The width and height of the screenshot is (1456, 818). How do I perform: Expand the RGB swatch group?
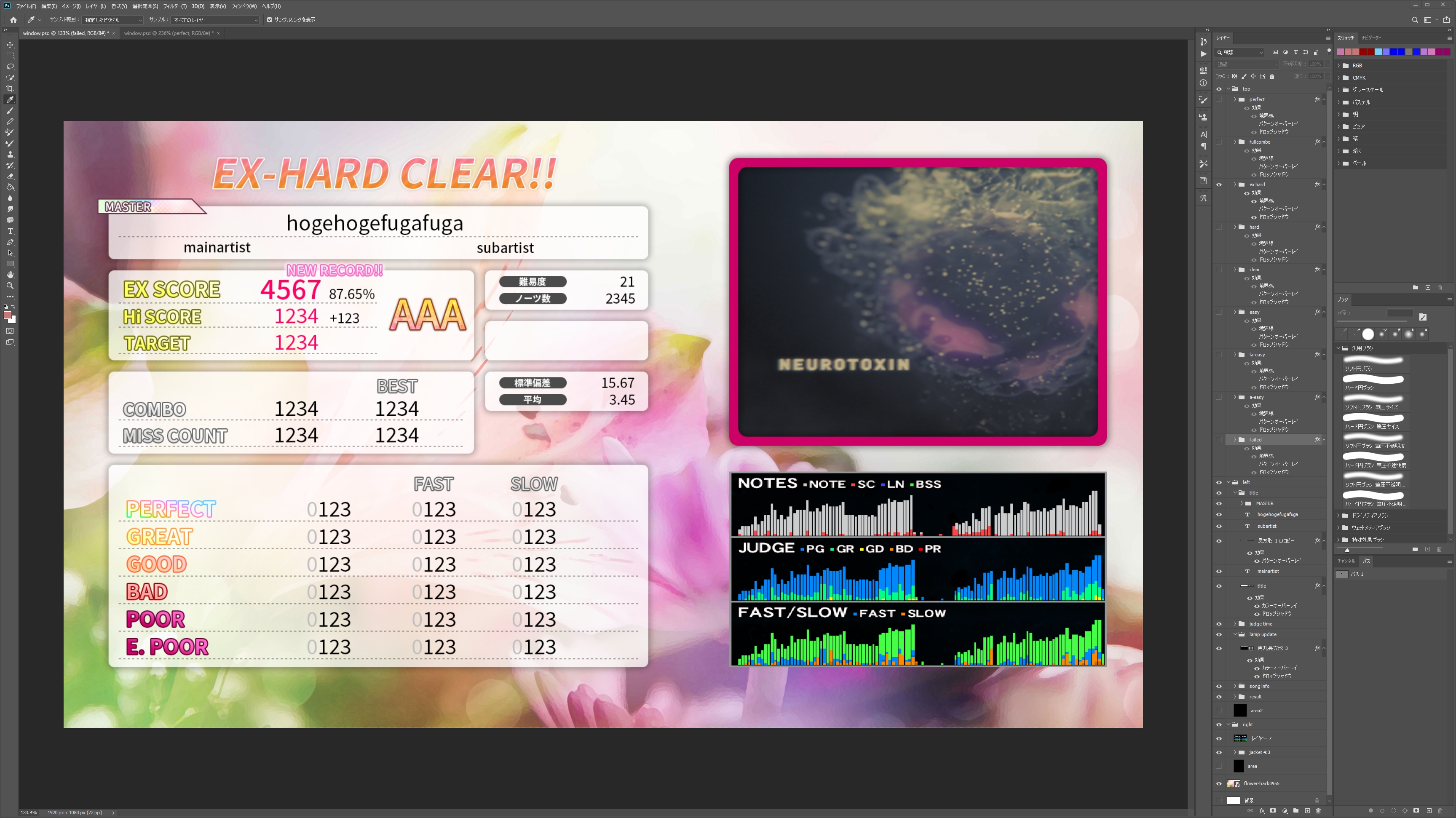1339,66
